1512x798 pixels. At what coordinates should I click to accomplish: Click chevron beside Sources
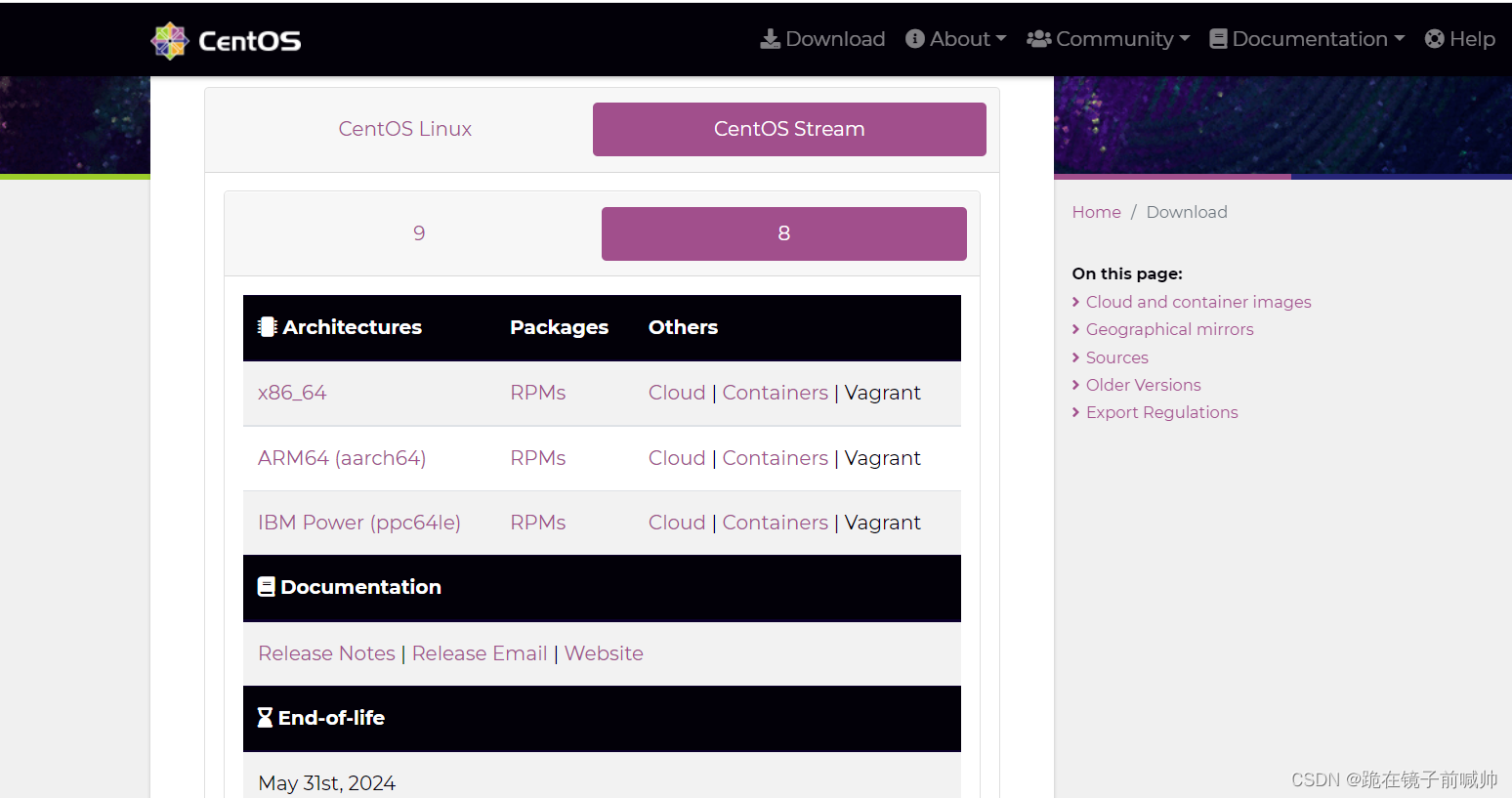click(1076, 357)
